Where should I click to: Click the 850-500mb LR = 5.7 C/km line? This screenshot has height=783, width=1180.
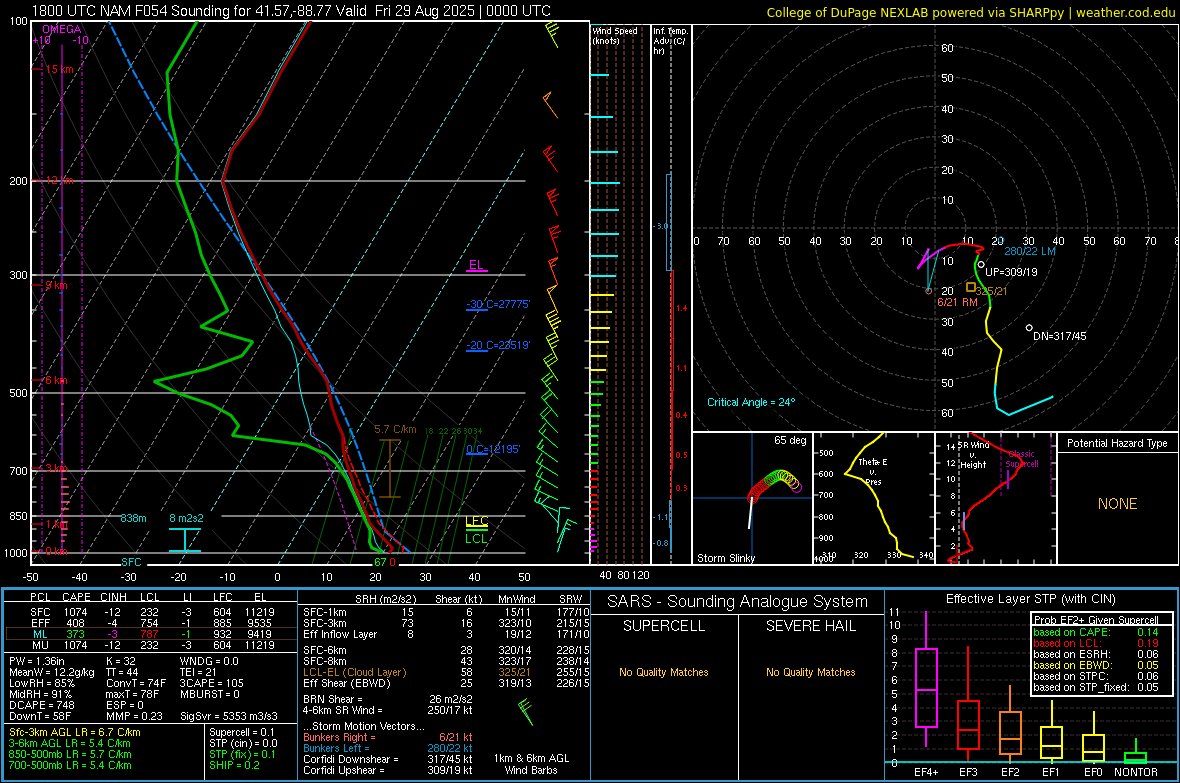point(70,754)
